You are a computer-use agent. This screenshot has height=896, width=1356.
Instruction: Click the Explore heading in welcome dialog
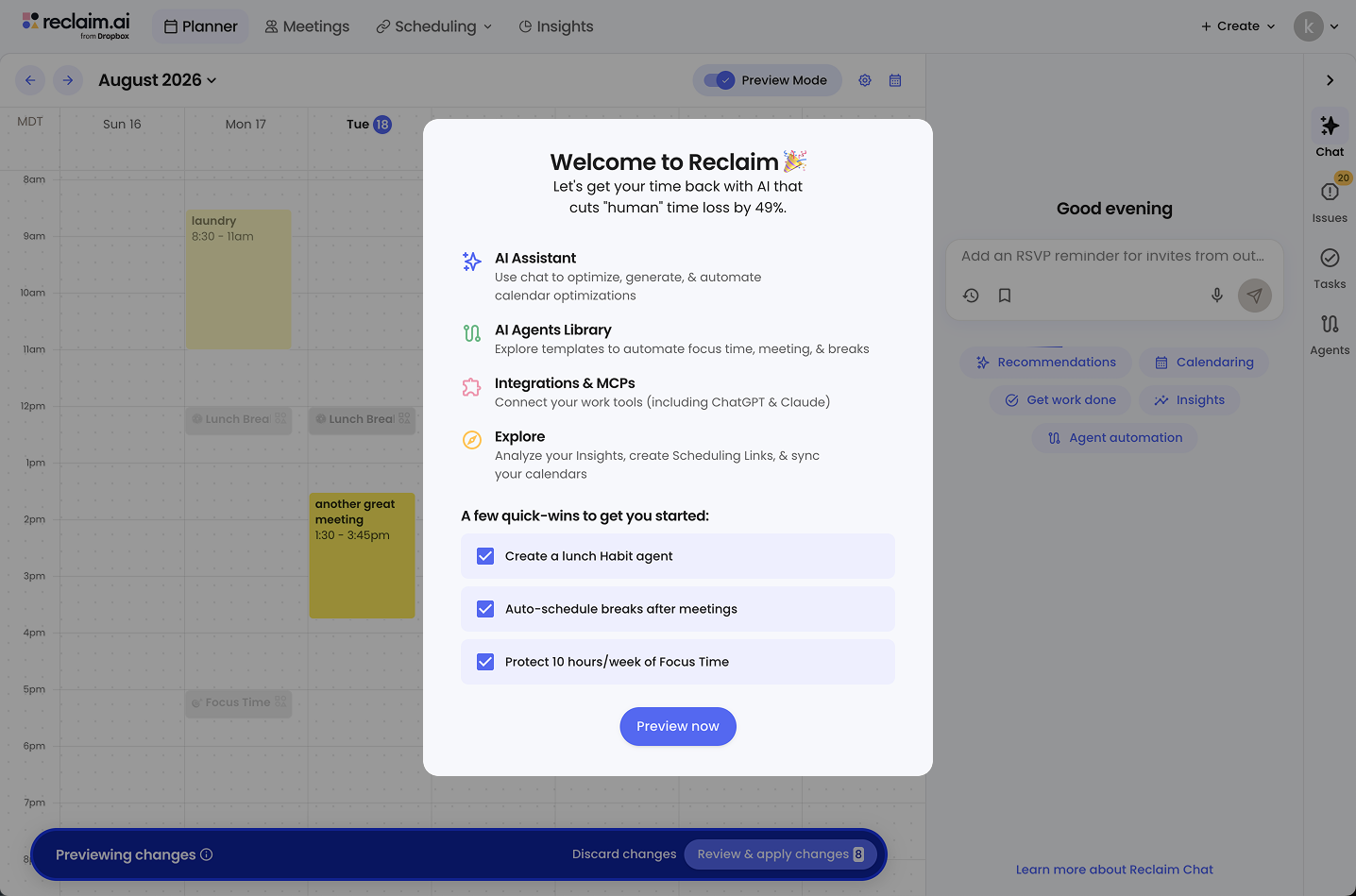pyautogui.click(x=520, y=436)
